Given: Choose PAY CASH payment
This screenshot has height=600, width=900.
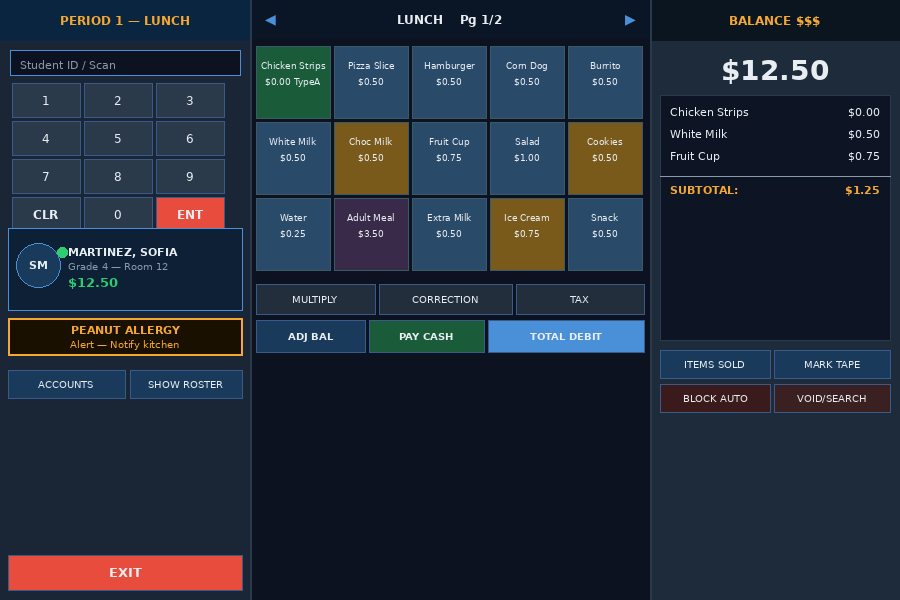Looking at the screenshot, I should [x=426, y=336].
